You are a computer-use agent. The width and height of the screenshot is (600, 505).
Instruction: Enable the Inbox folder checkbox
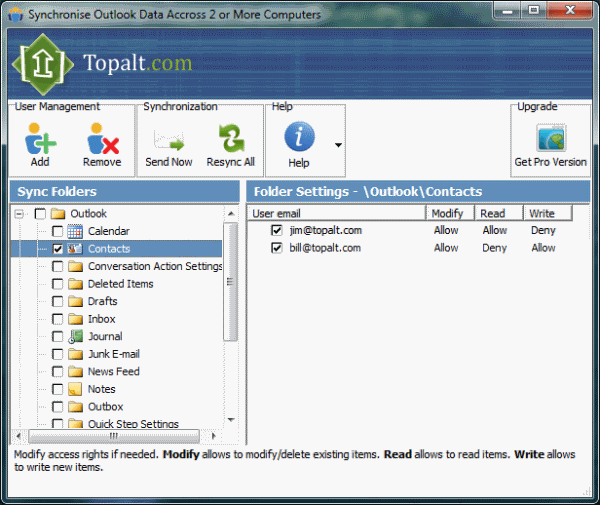pyautogui.click(x=58, y=319)
